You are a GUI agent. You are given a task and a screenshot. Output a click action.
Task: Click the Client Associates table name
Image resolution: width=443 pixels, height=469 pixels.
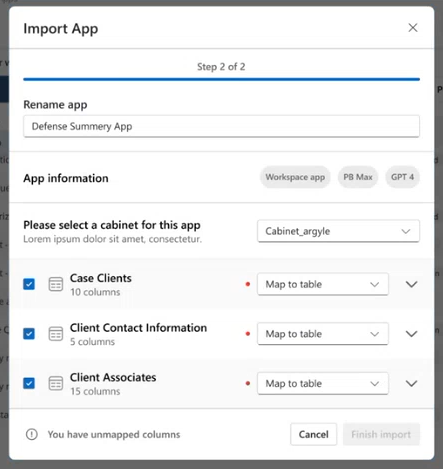click(113, 377)
